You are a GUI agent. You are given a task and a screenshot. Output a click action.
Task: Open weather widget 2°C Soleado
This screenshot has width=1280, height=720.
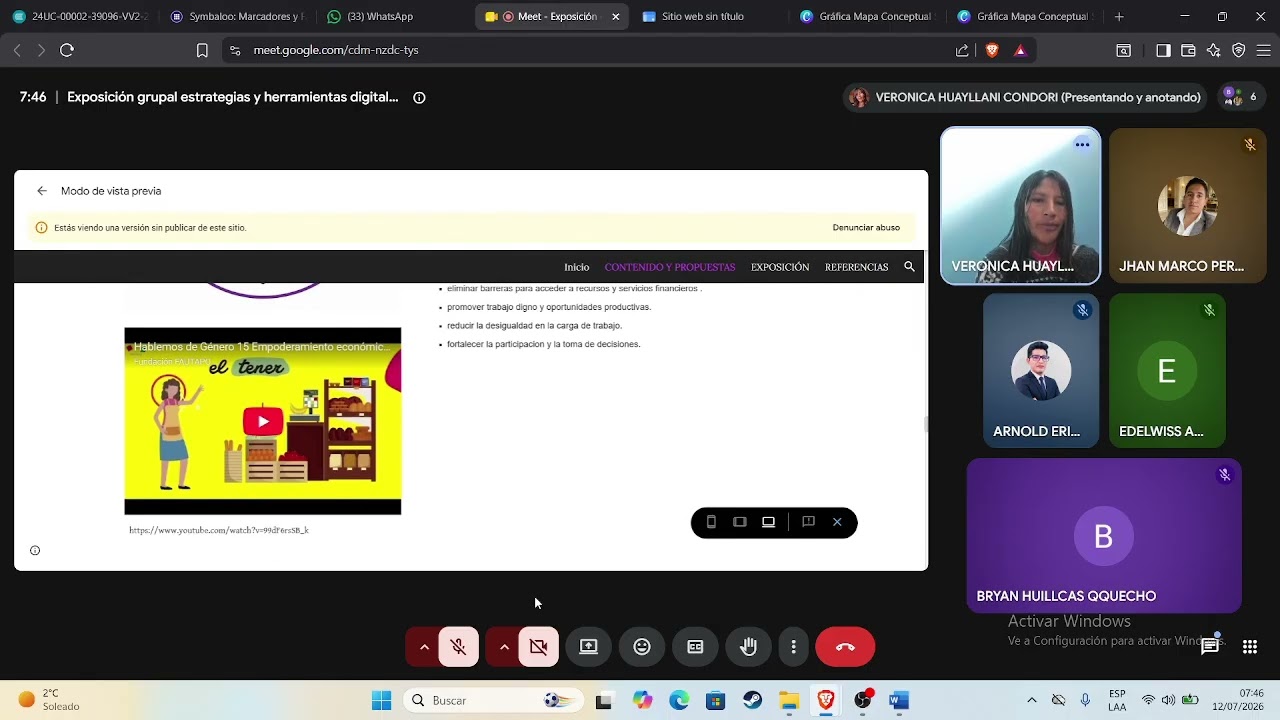pos(50,700)
